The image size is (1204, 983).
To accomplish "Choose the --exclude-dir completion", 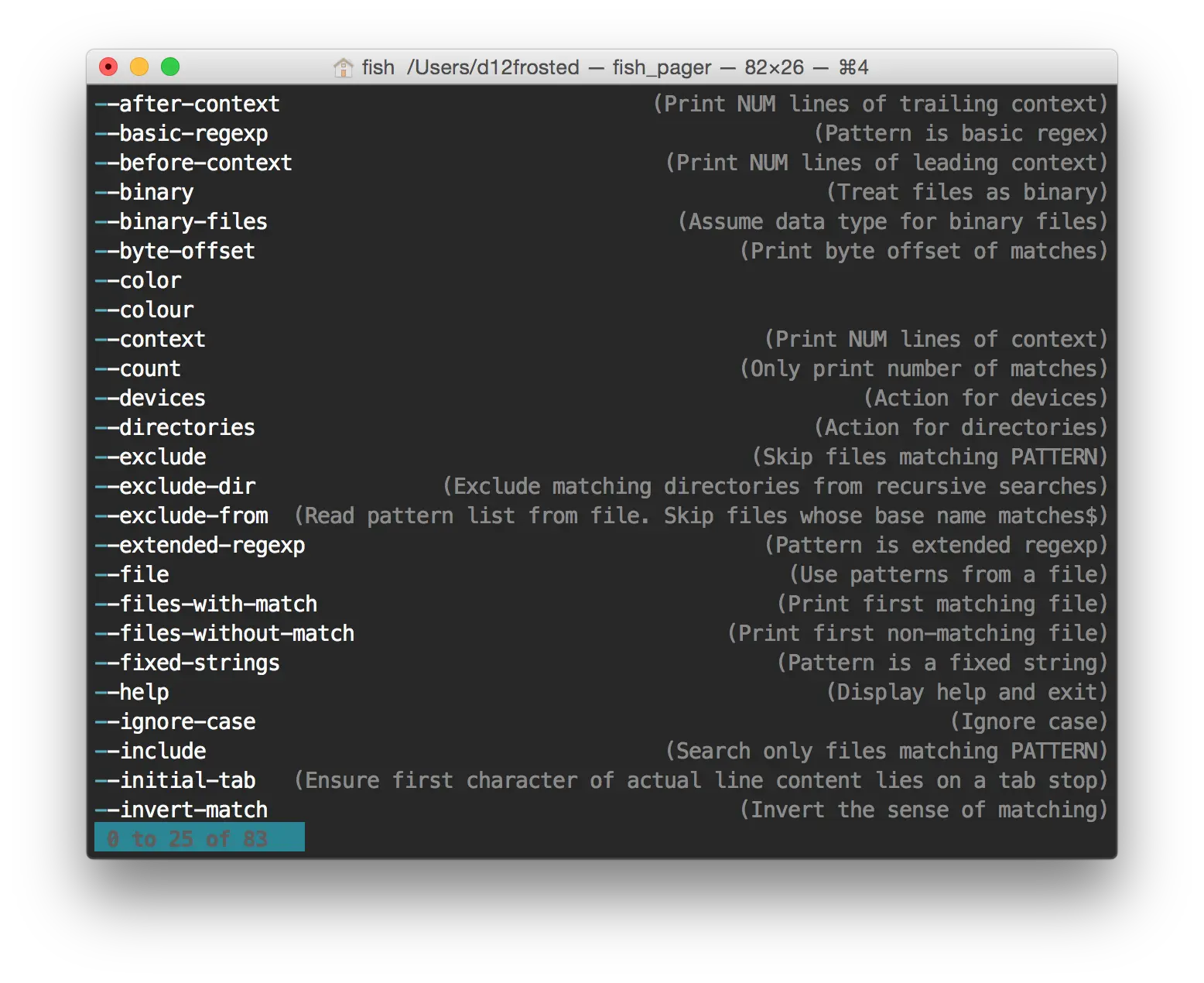I will click(176, 487).
